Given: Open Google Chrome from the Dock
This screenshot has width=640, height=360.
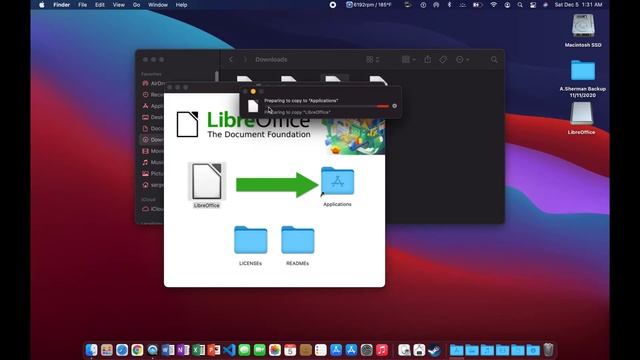Looking at the screenshot, I should click(x=137, y=350).
